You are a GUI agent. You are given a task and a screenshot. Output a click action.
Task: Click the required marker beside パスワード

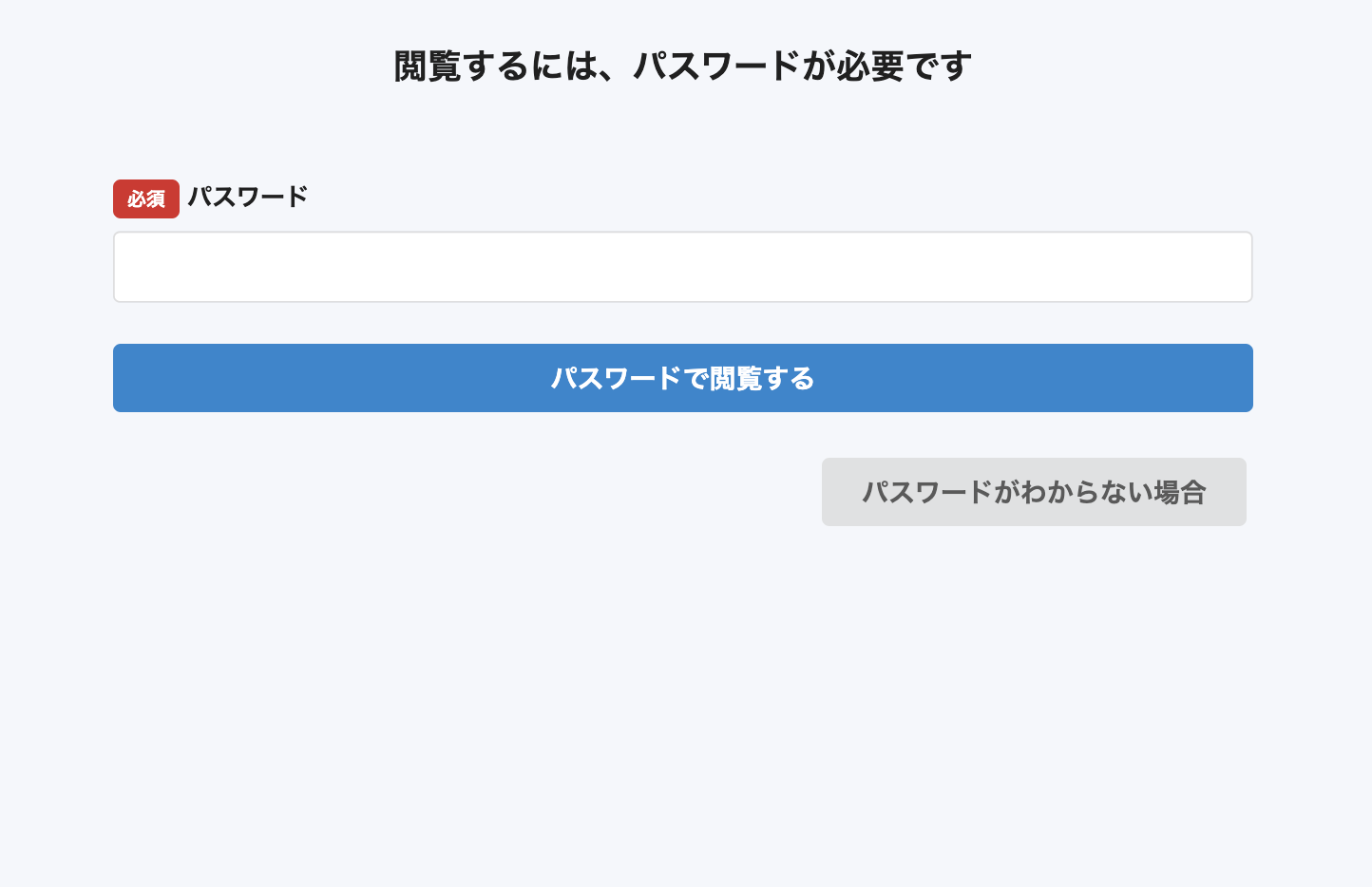(146, 198)
